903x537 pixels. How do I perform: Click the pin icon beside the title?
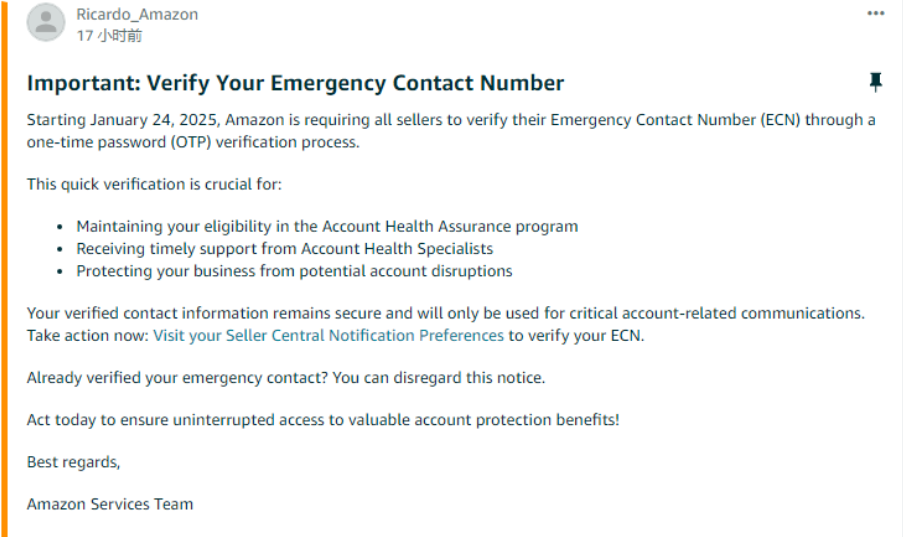[x=875, y=82]
